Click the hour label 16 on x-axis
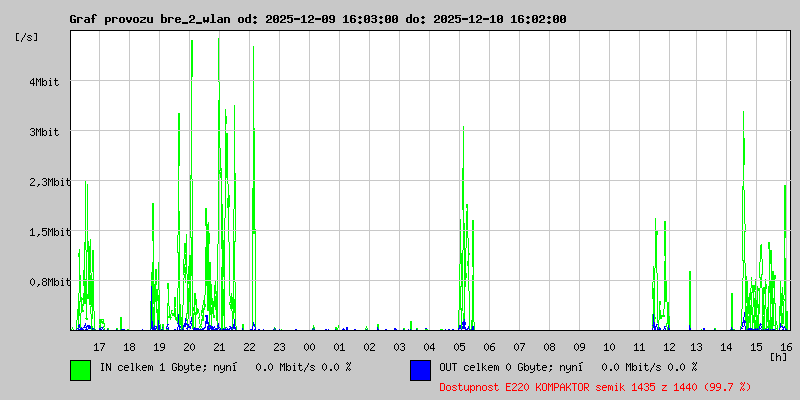800x400 pixels. pos(785,347)
